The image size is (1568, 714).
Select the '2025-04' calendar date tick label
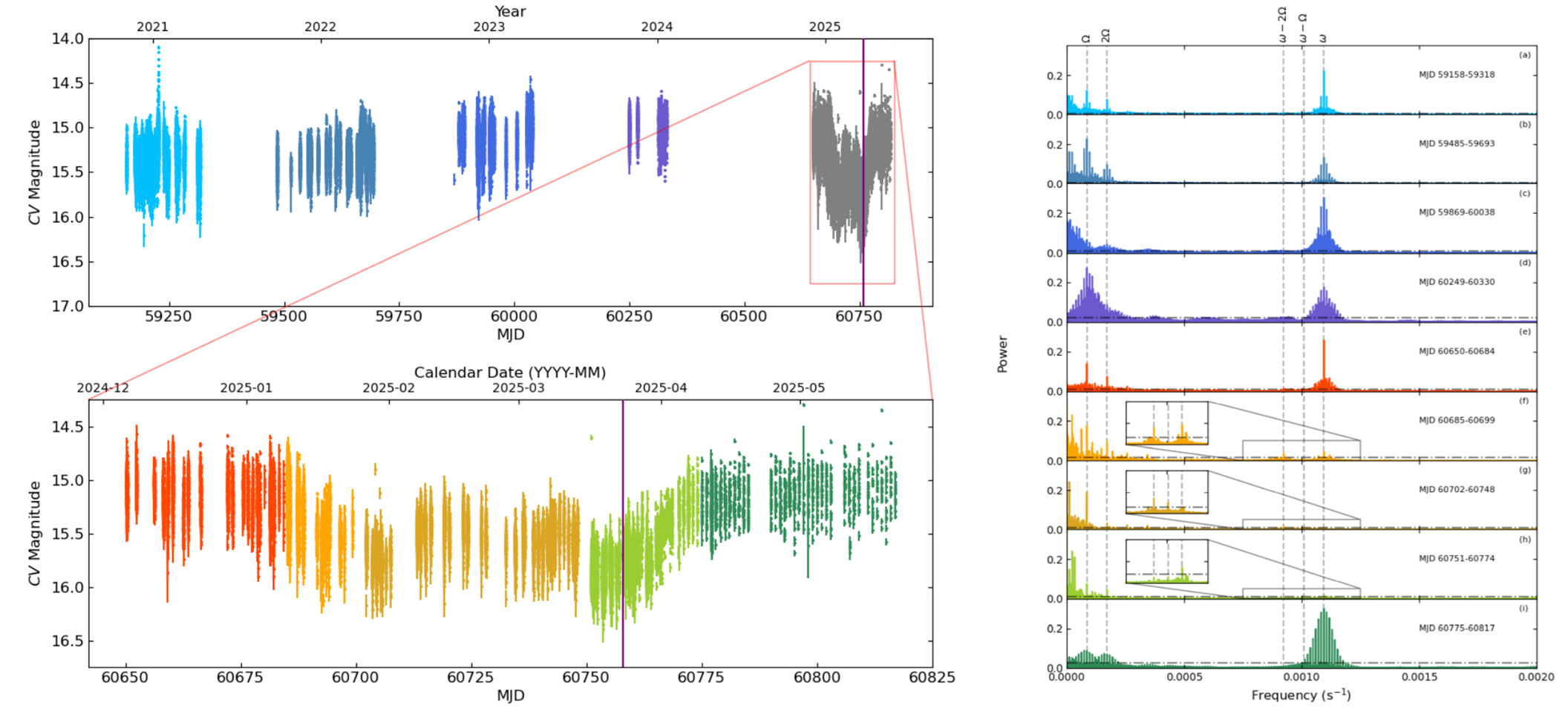tap(660, 388)
